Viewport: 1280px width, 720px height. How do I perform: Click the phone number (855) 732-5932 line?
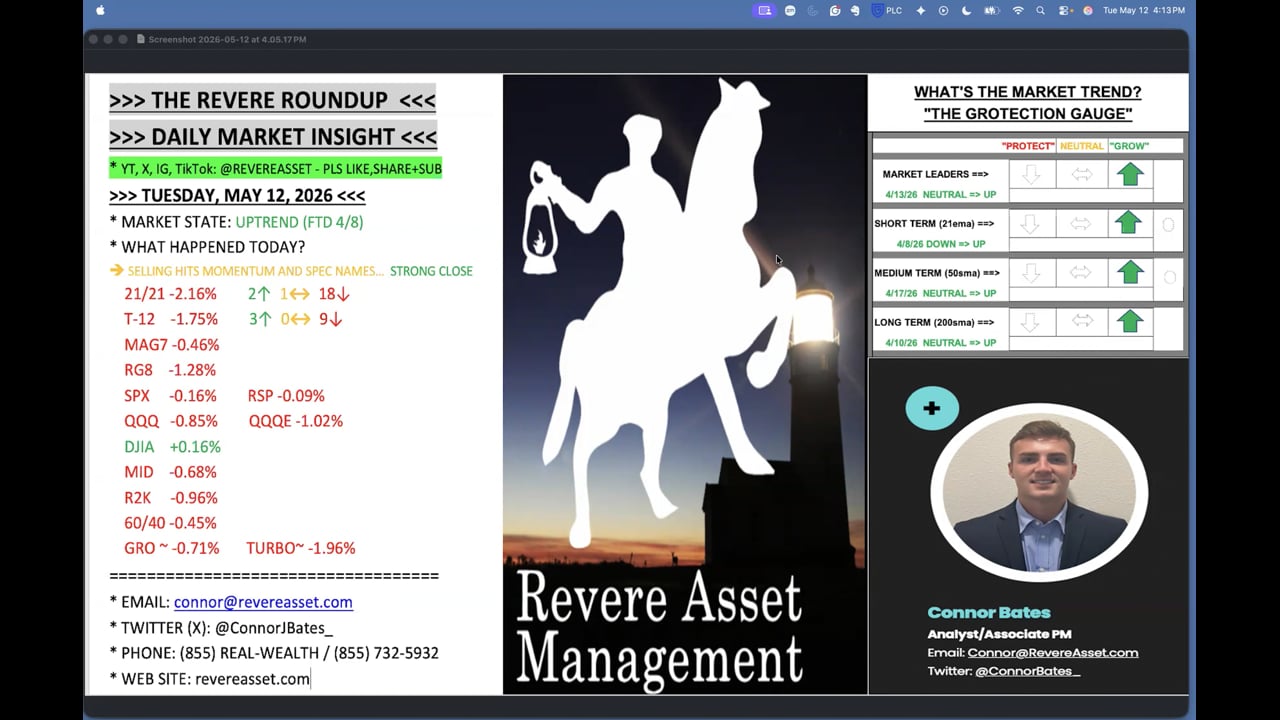coord(274,653)
